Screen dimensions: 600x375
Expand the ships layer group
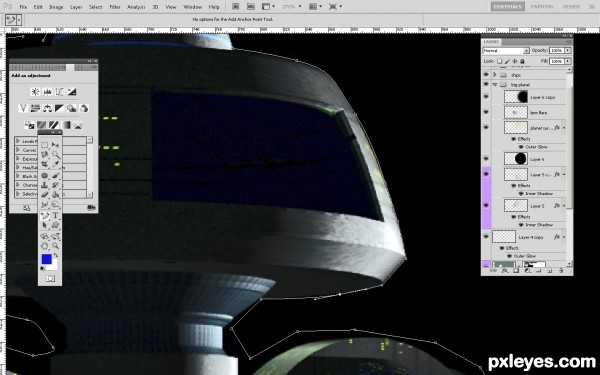tap(495, 75)
